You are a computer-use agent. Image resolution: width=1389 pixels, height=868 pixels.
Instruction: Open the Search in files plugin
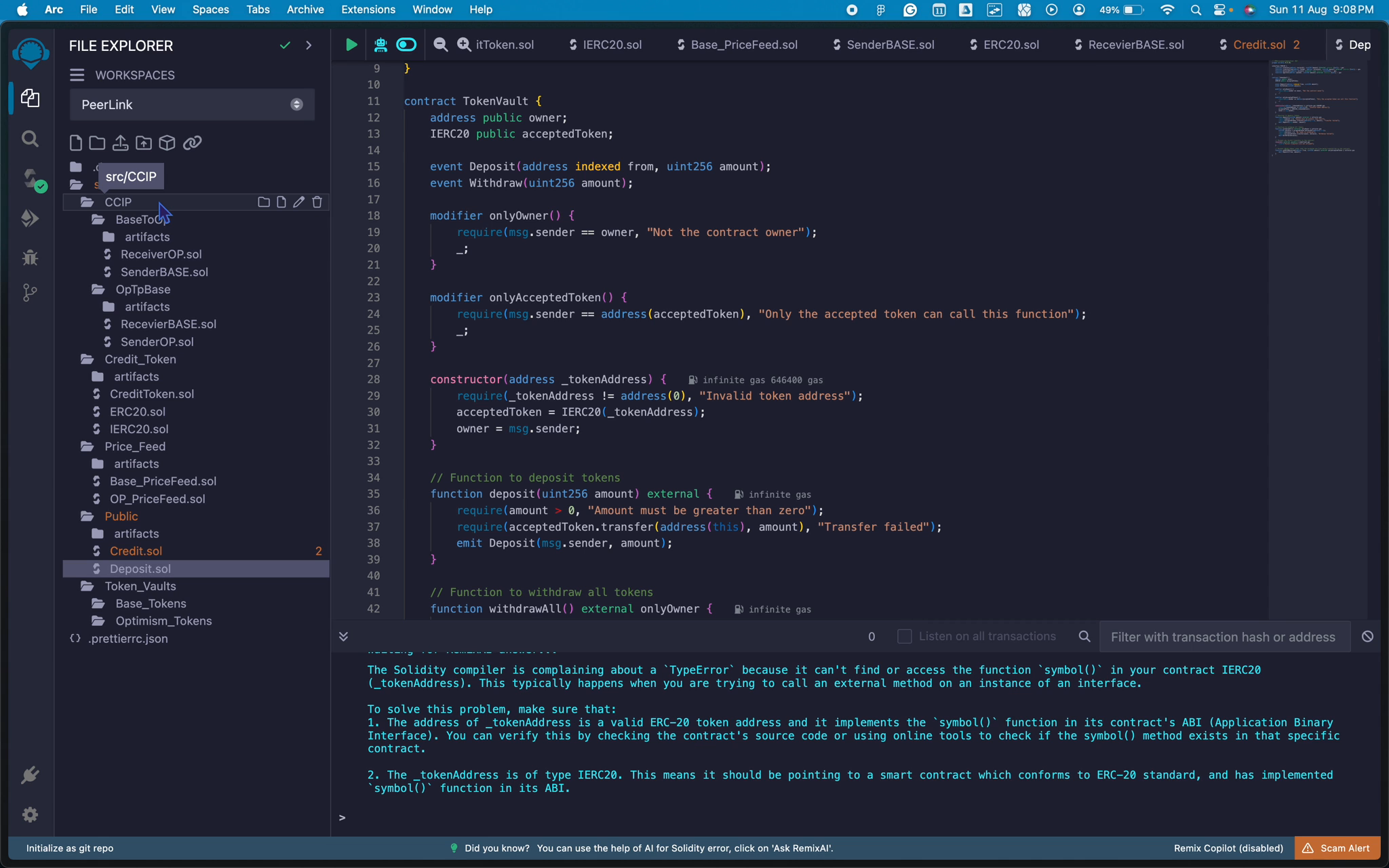pyautogui.click(x=30, y=139)
